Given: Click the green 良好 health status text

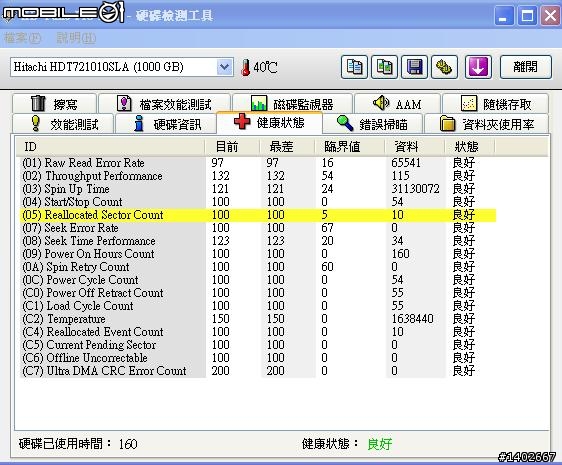Looking at the screenshot, I should click(380, 444).
